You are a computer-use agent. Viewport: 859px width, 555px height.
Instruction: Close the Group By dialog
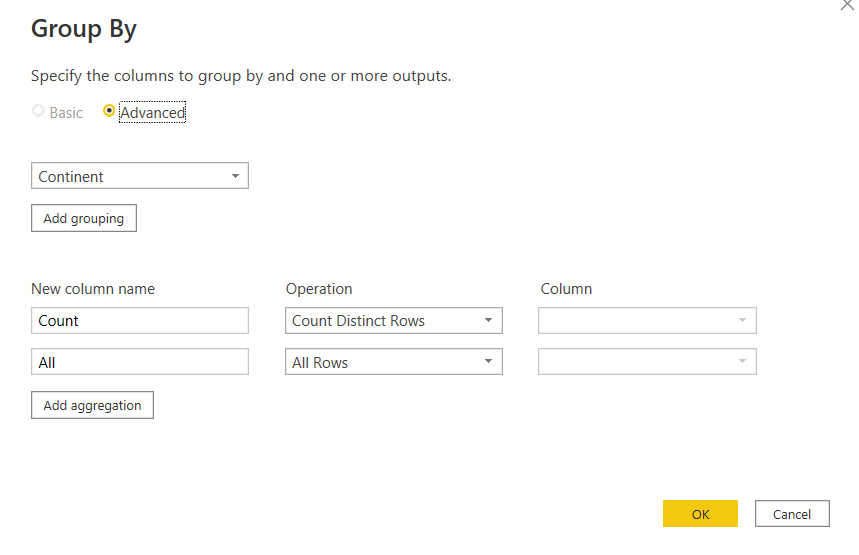[847, 5]
